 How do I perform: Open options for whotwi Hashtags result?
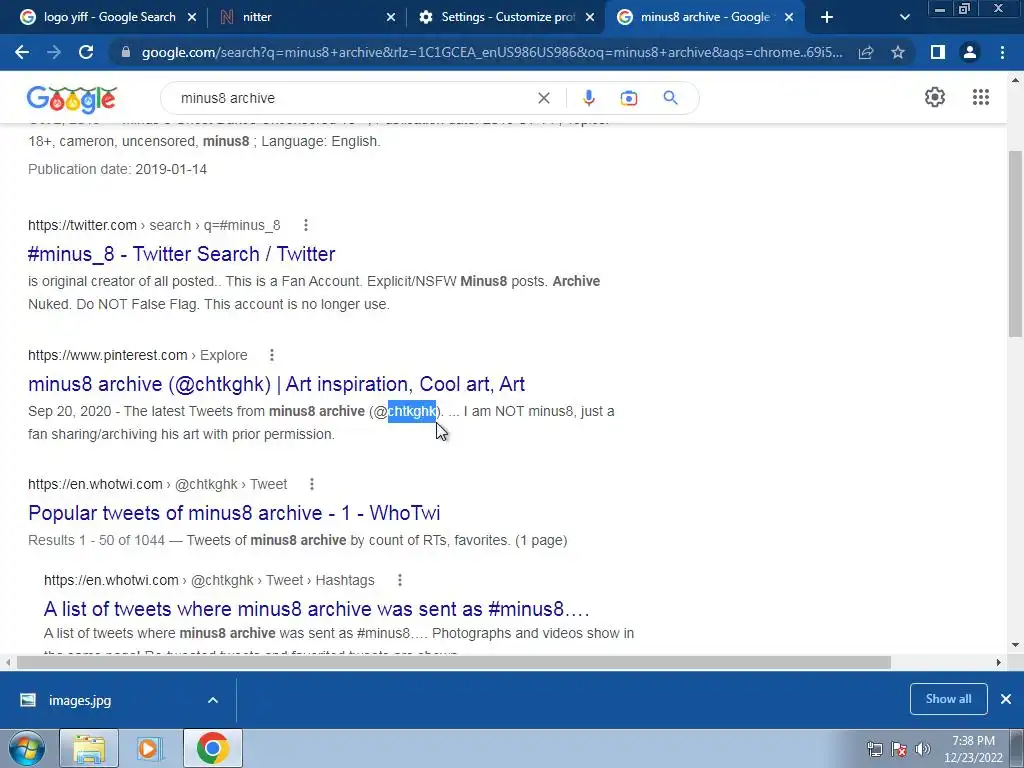tap(400, 581)
